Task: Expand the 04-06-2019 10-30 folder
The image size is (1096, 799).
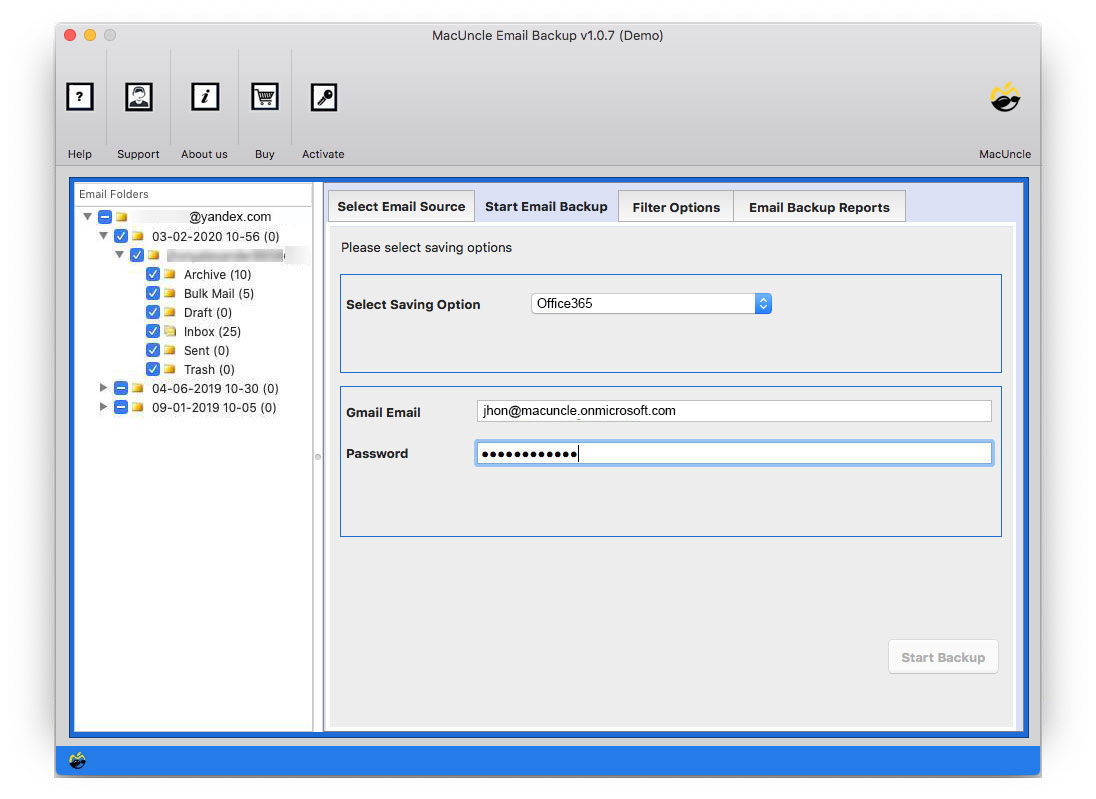Action: pos(103,388)
